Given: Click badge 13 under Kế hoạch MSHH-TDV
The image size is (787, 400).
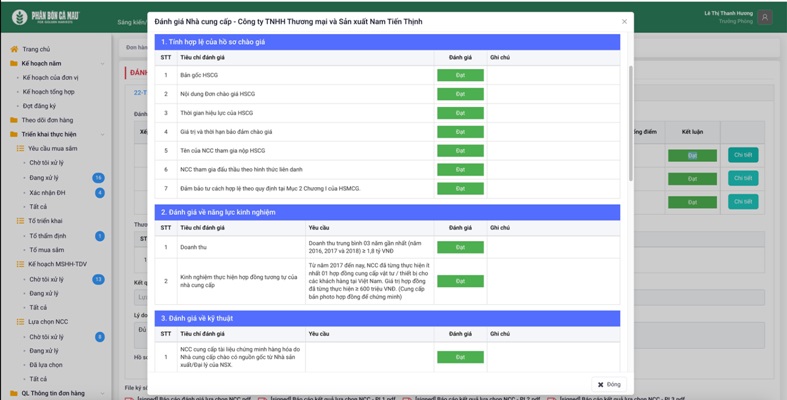Looking at the screenshot, I should click(99, 280).
